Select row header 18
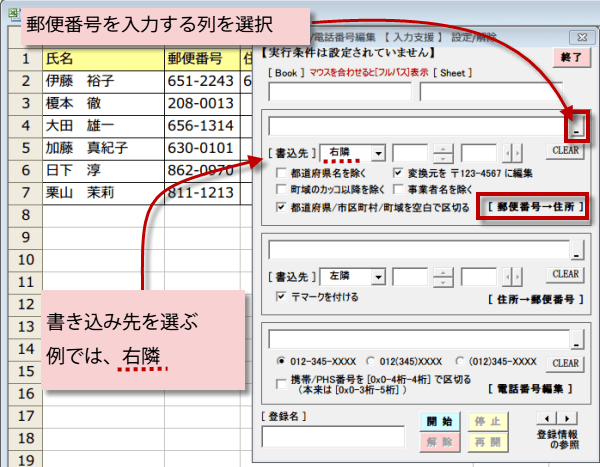600x467 pixels. (x=25, y=439)
